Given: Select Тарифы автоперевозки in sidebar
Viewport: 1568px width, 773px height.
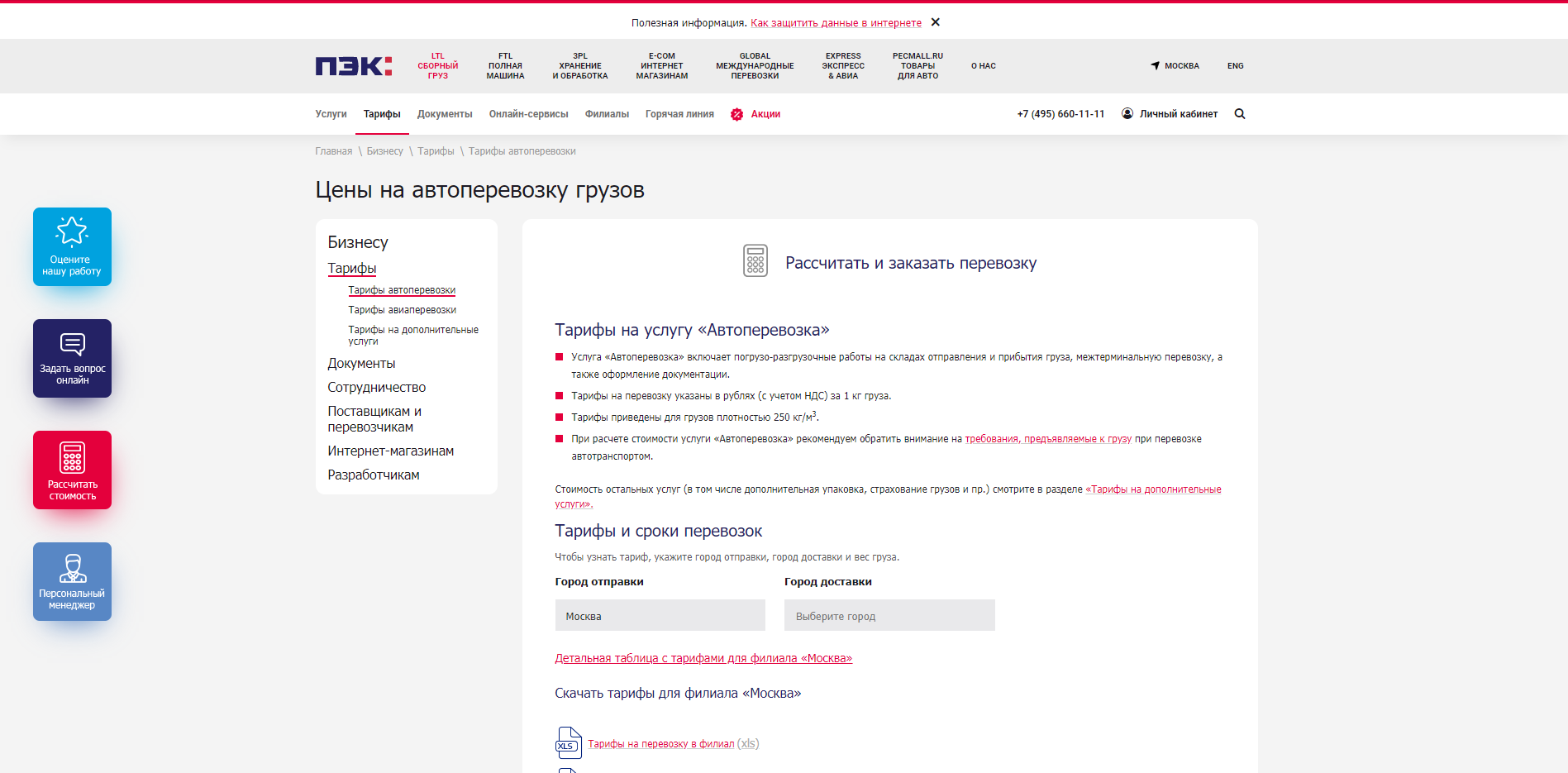Looking at the screenshot, I should (x=402, y=290).
